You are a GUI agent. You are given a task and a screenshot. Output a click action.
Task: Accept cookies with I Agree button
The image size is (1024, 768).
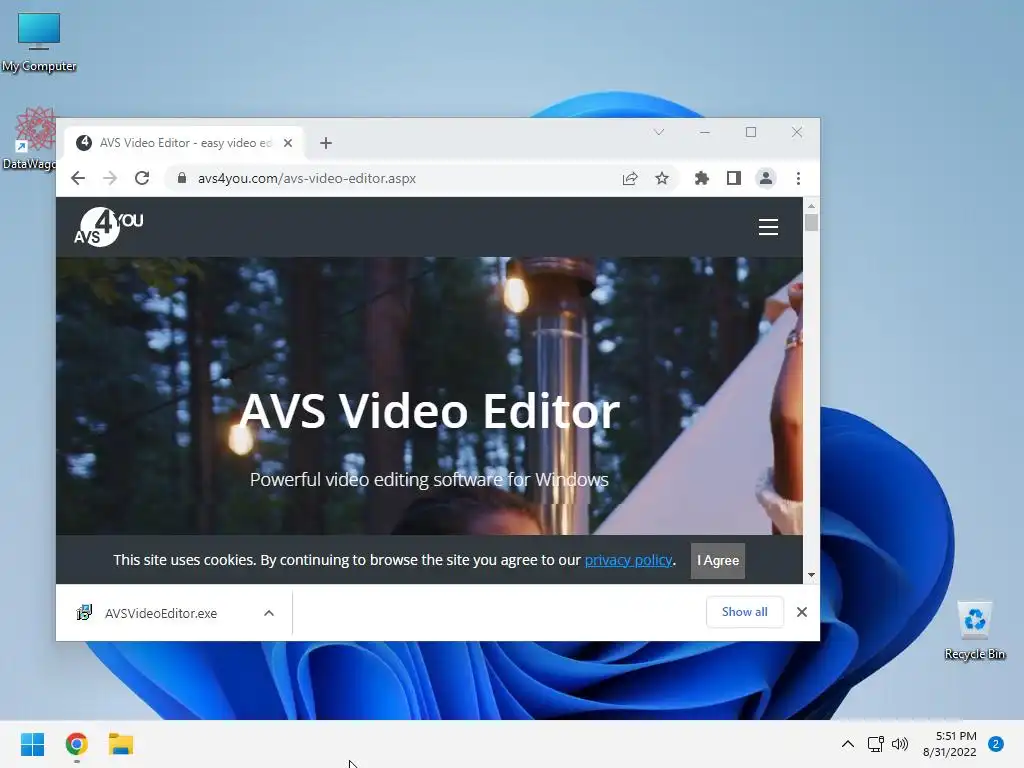click(718, 560)
